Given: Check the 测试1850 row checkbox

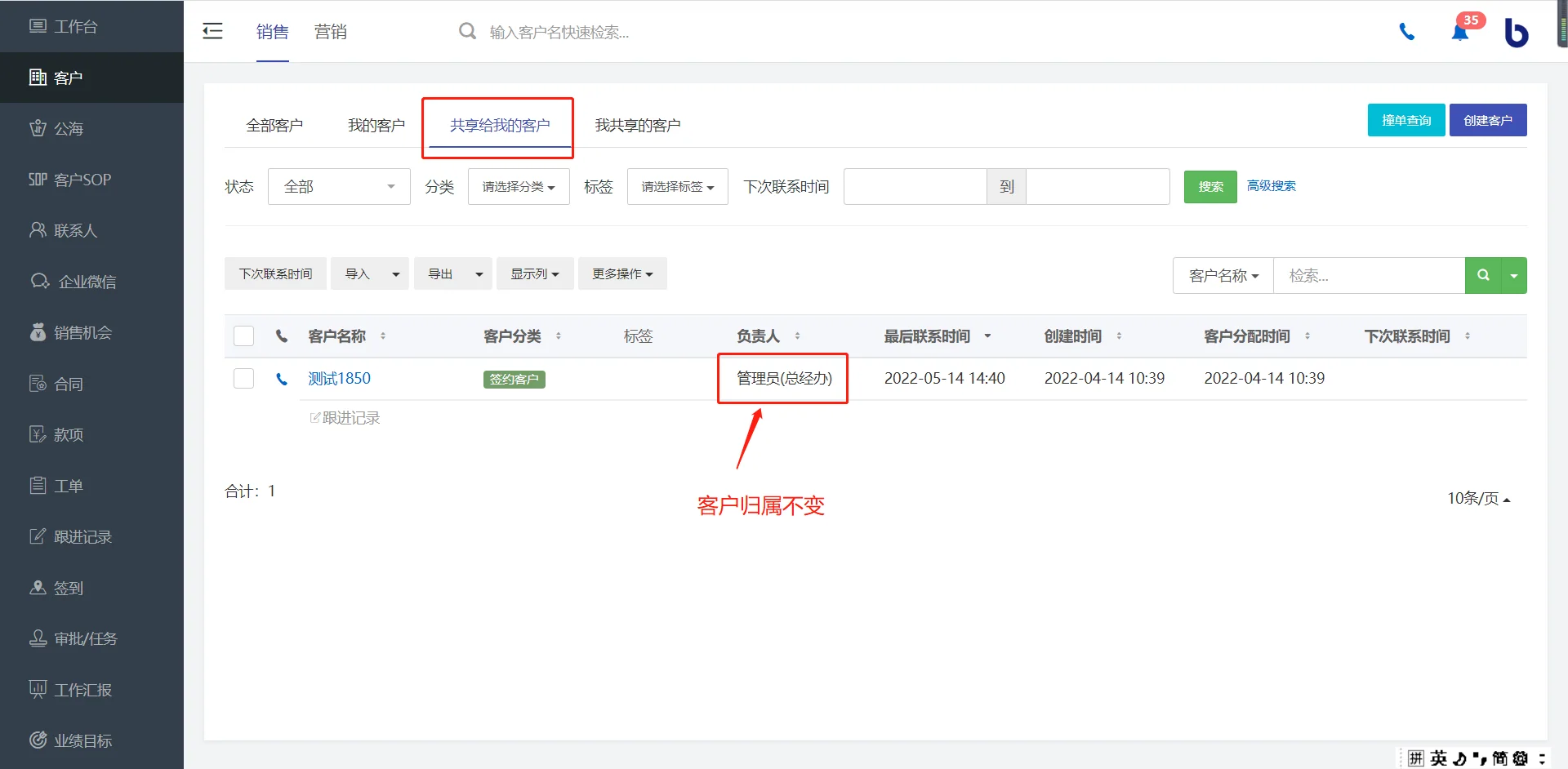Looking at the screenshot, I should click(x=243, y=378).
